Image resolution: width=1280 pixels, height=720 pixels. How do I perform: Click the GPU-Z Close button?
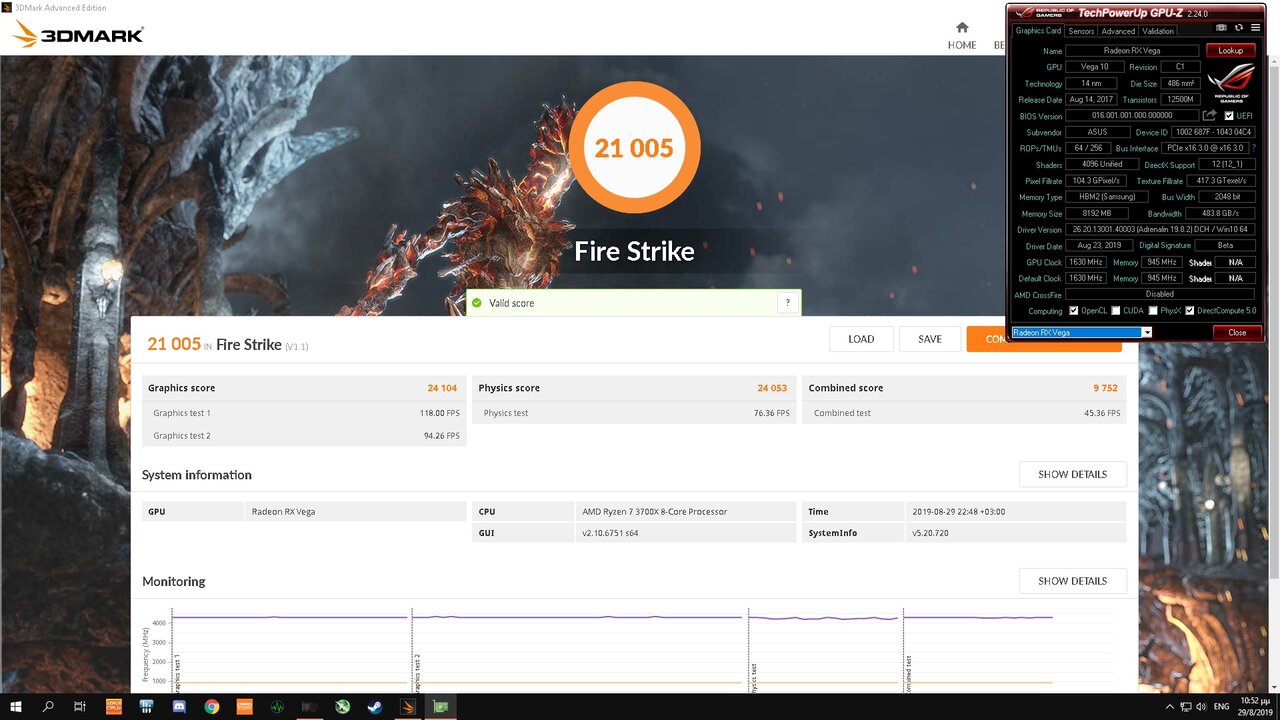click(1237, 332)
